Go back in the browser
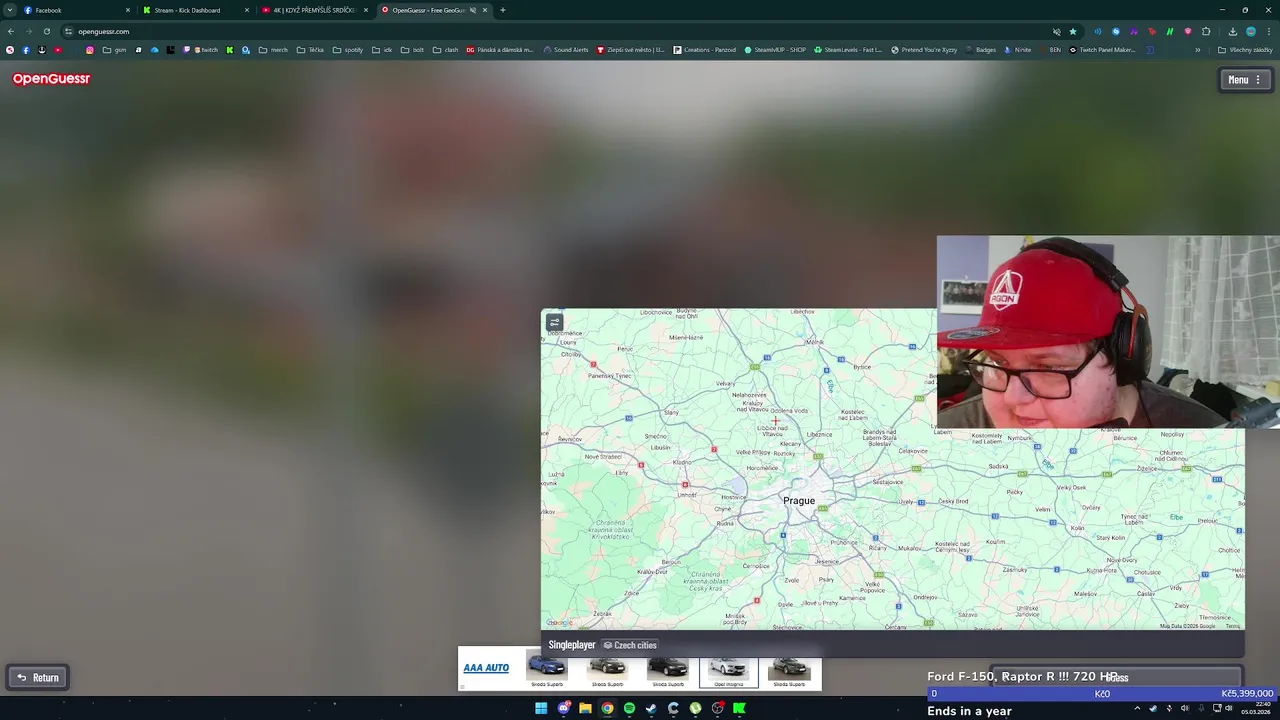Screen dimensions: 1280x720 point(11,31)
